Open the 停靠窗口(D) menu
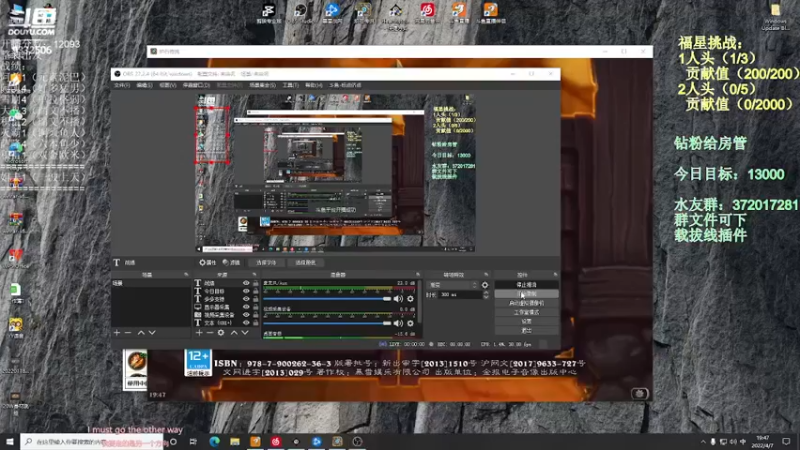The image size is (800, 450). [196, 85]
